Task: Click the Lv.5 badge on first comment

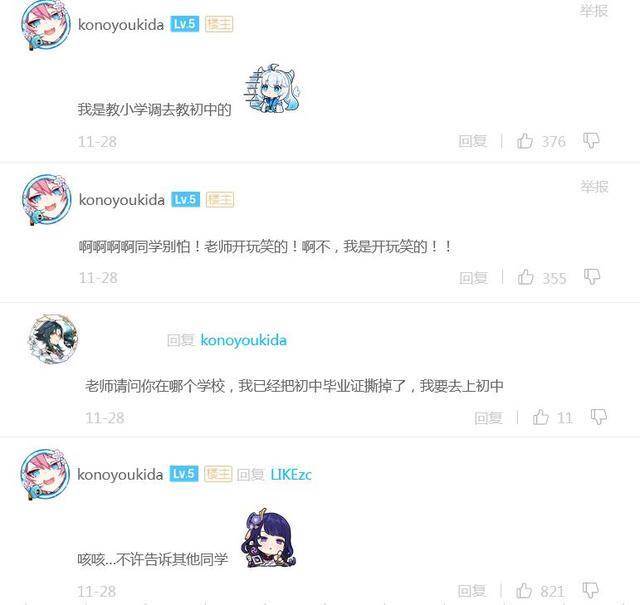Action: 185,24
